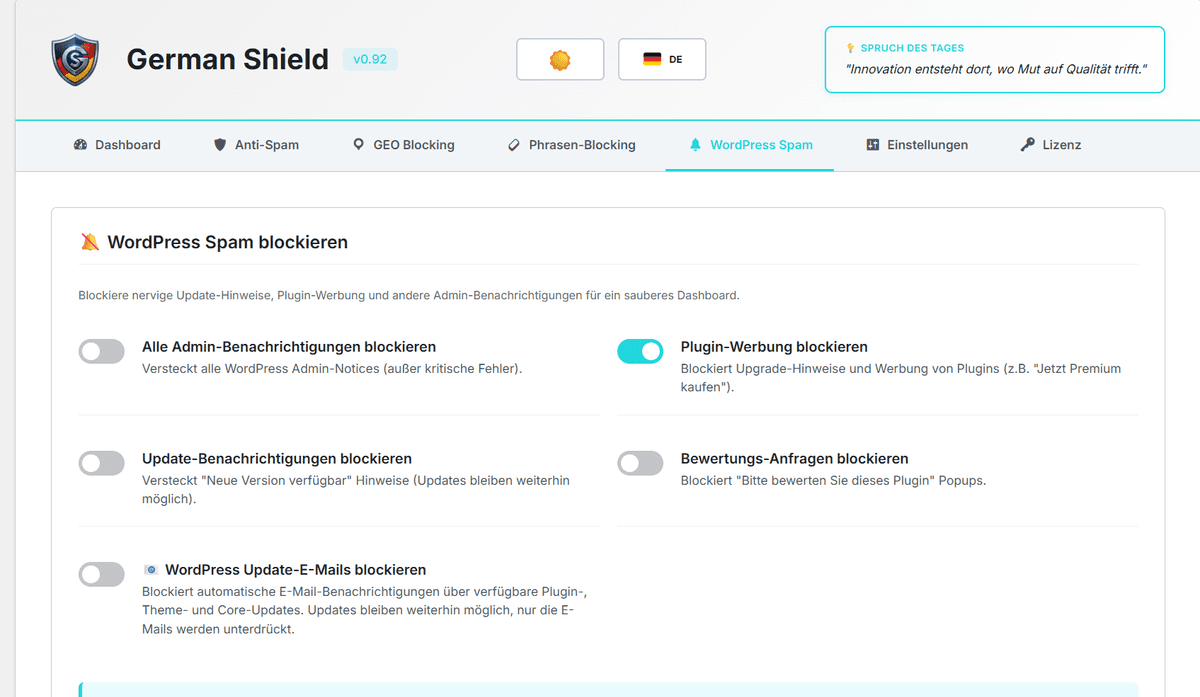Enable Alle Admin-Benachrichtigungen blockieren

tap(101, 351)
